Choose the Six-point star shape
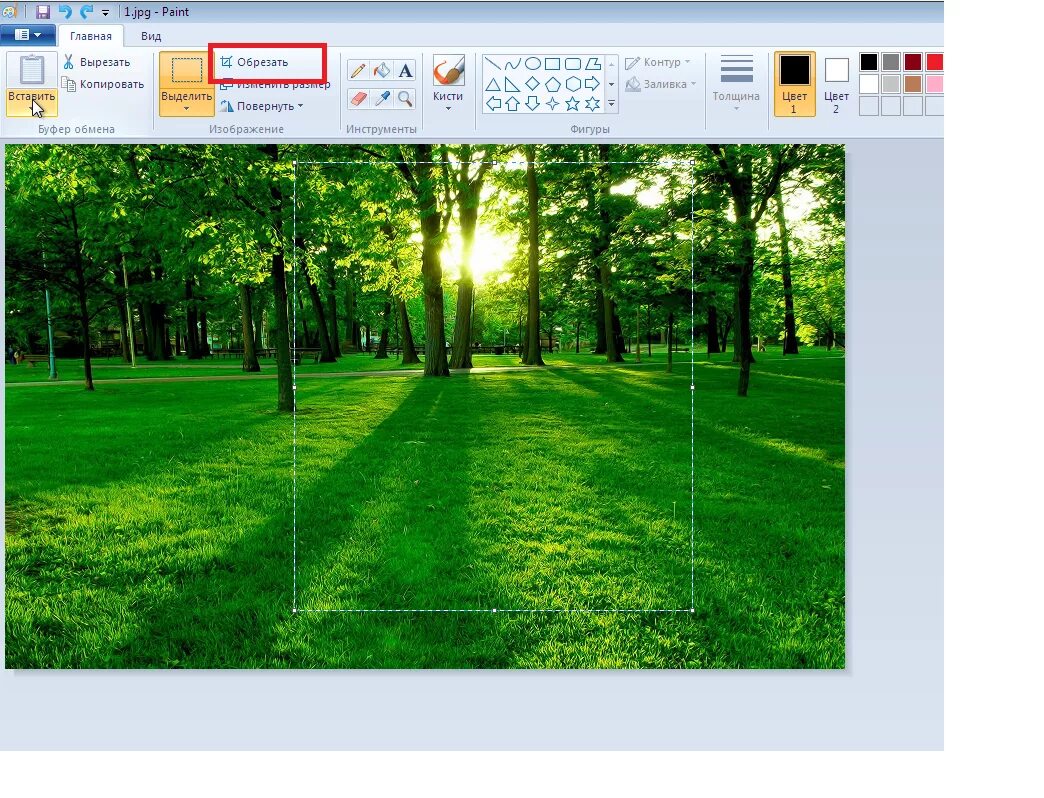This screenshot has width=1044, height=798. [x=593, y=104]
